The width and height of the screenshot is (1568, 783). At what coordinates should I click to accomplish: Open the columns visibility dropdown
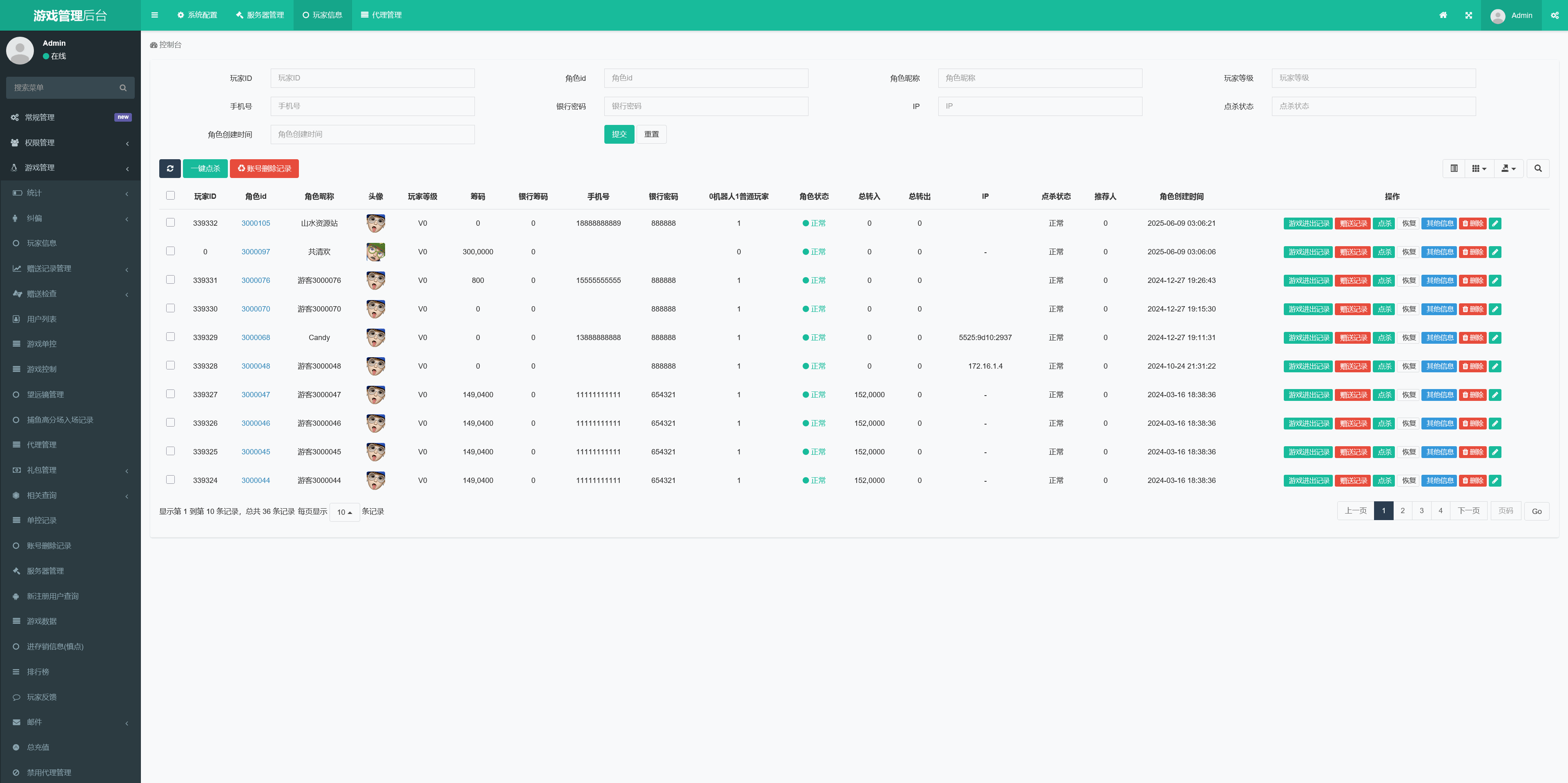pos(1479,169)
